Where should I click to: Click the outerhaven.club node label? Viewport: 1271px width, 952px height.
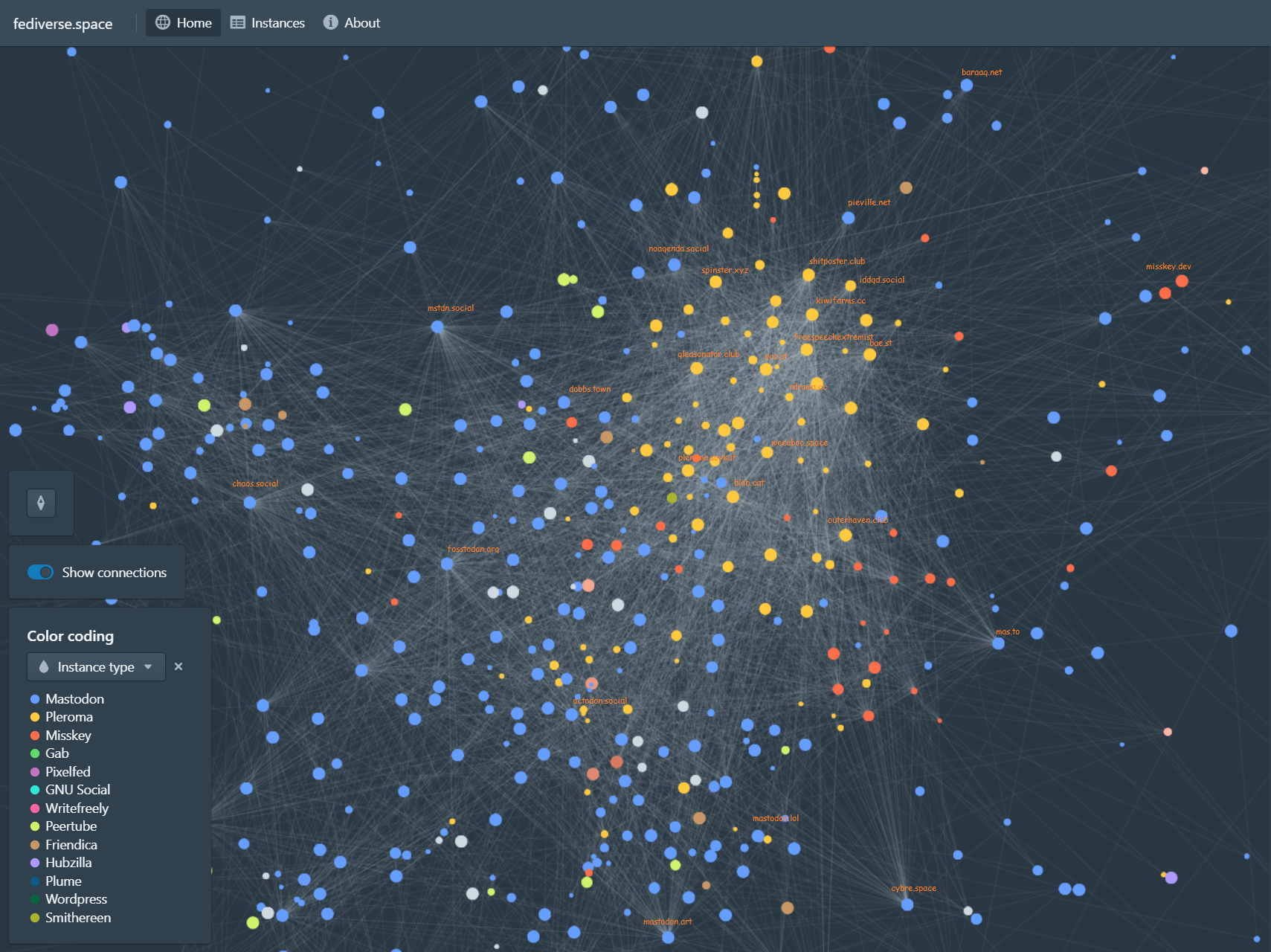(x=857, y=520)
